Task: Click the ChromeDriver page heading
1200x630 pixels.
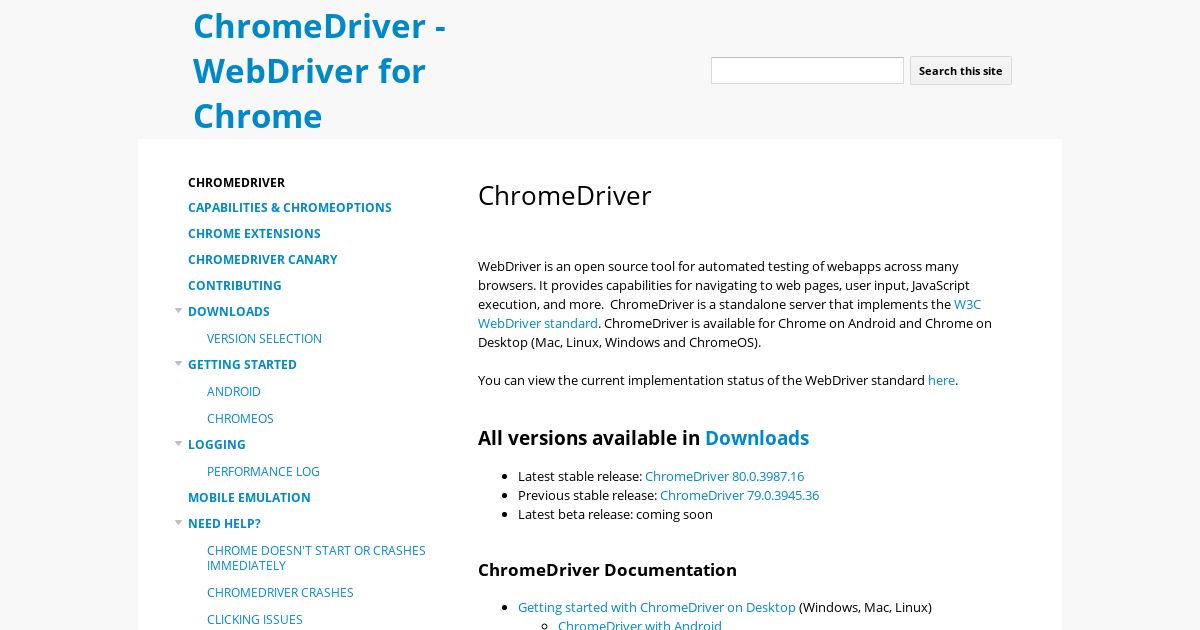Action: pyautogui.click(x=565, y=196)
